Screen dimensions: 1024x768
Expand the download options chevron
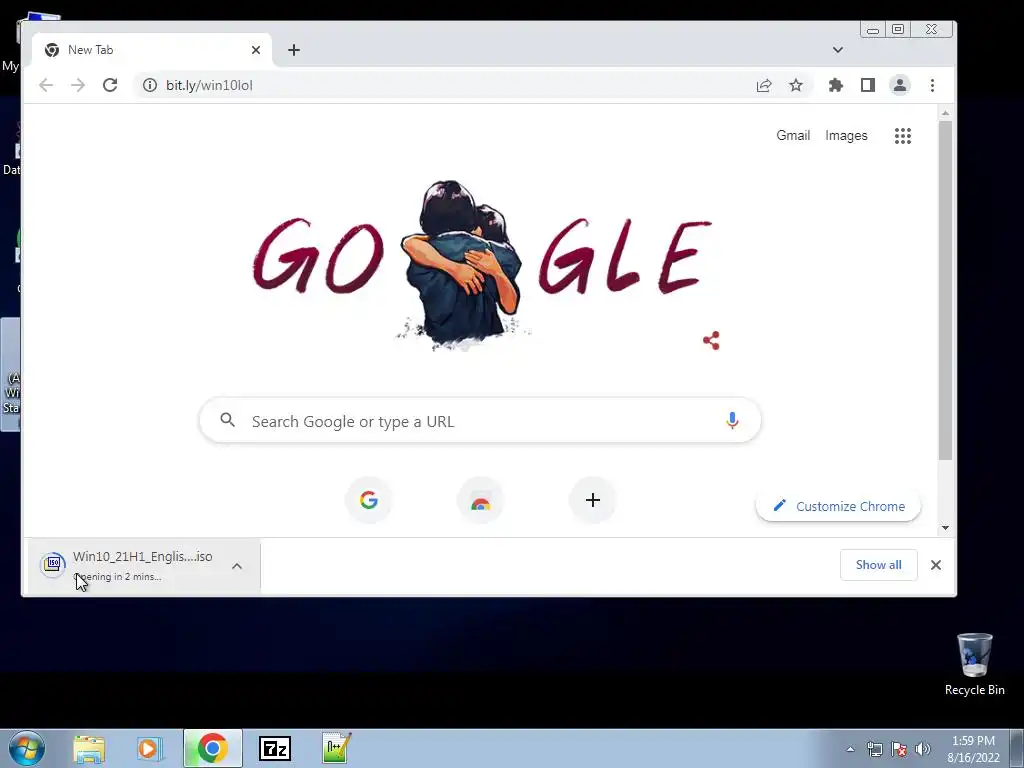click(237, 566)
